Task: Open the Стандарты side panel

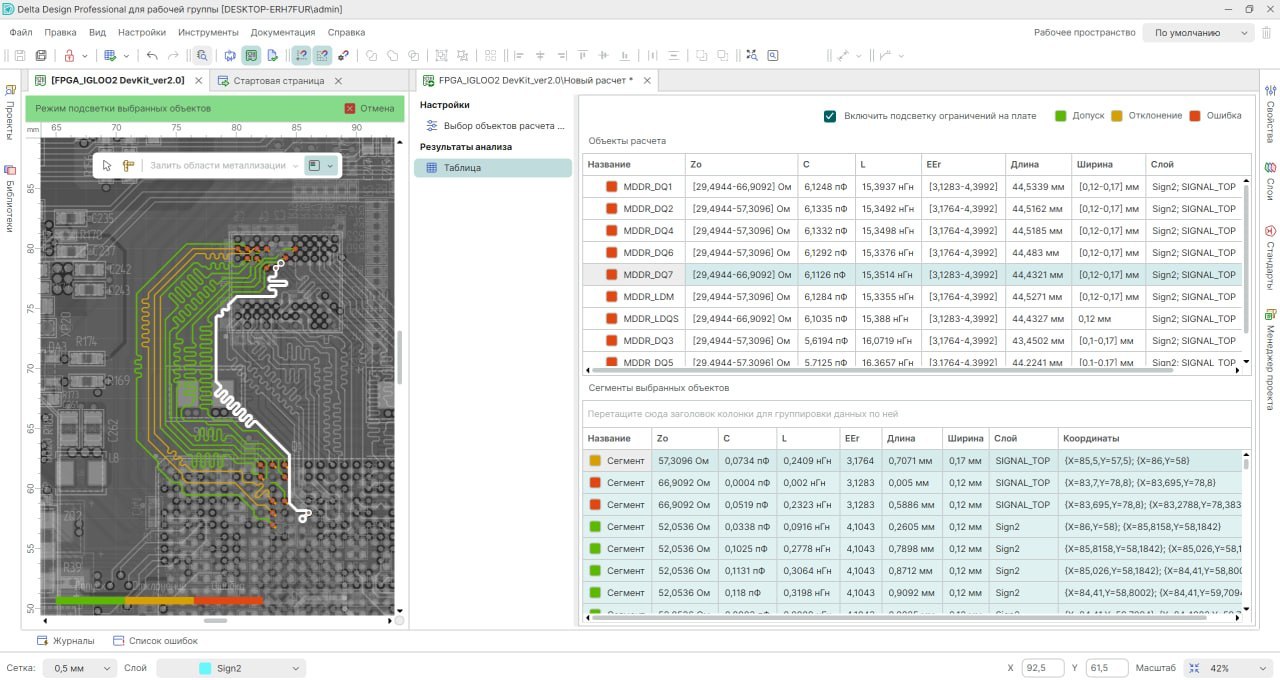Action: coord(1270,256)
